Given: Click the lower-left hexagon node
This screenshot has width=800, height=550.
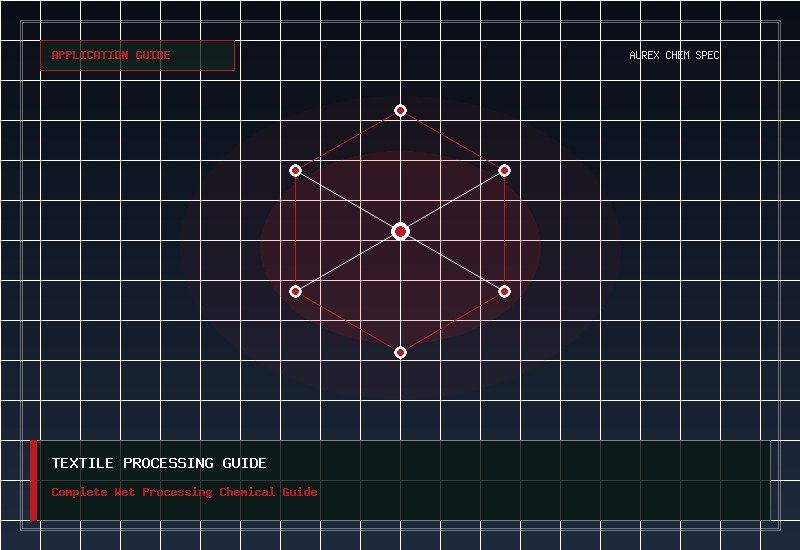Looking at the screenshot, I should 295,292.
